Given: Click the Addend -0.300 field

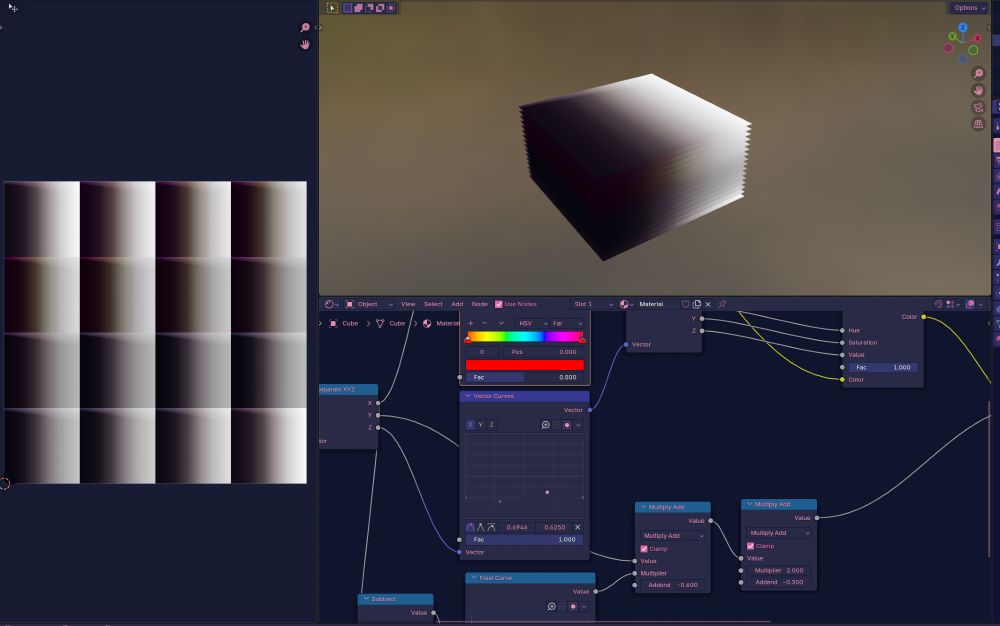Looking at the screenshot, I should click(x=779, y=582).
